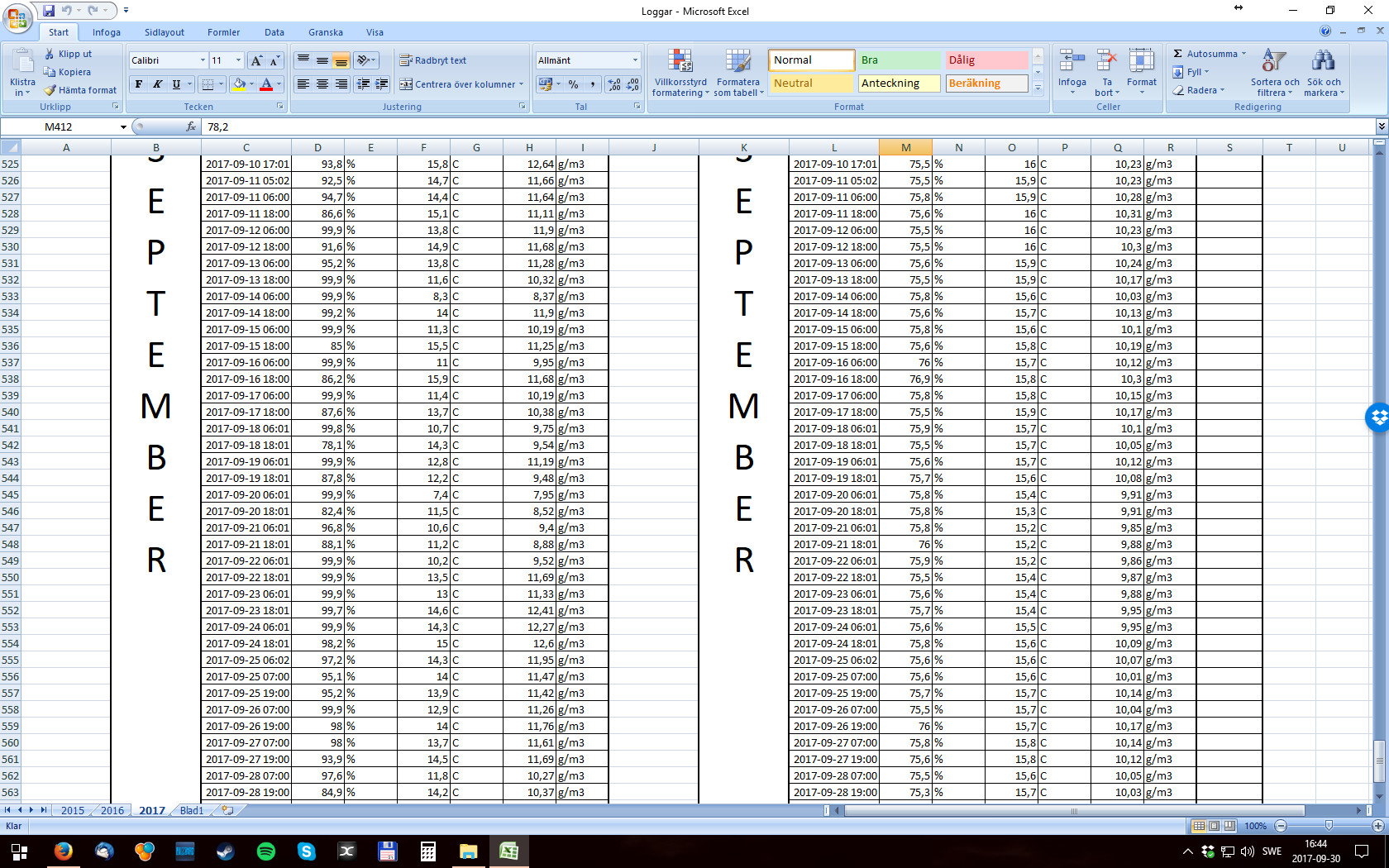Select the Hämta format painter tool
Image resolution: width=1389 pixels, height=868 pixels.
tap(80, 90)
